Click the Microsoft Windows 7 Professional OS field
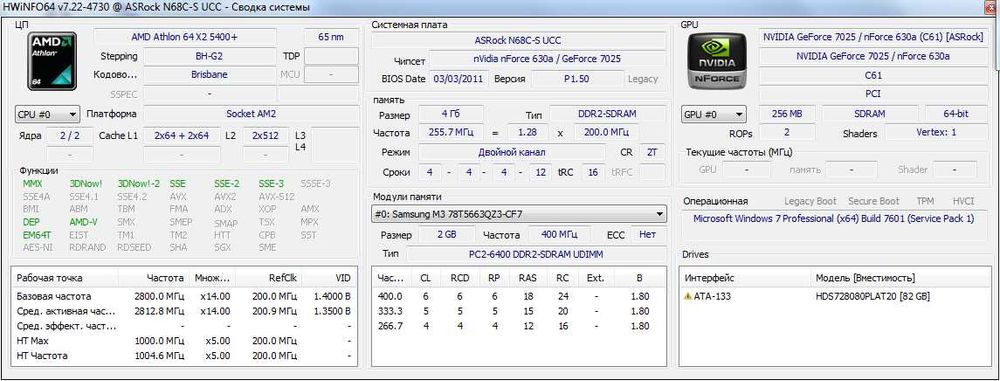 click(x=834, y=218)
